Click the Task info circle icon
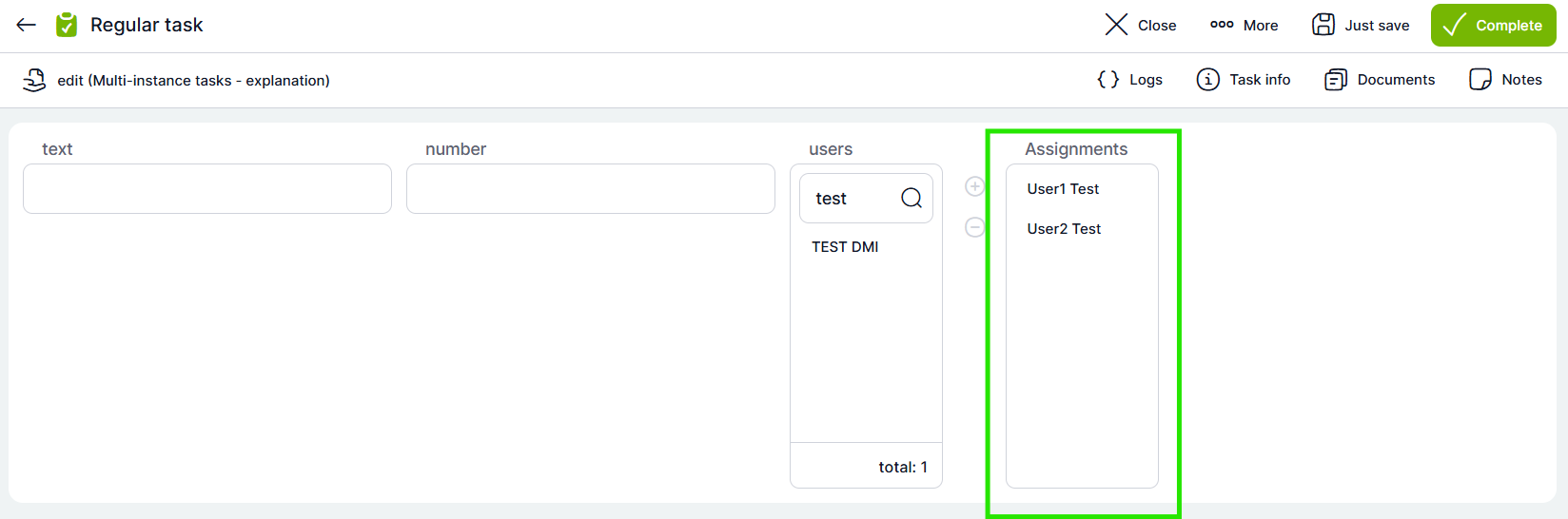This screenshot has height=519, width=1568. 1207,80
